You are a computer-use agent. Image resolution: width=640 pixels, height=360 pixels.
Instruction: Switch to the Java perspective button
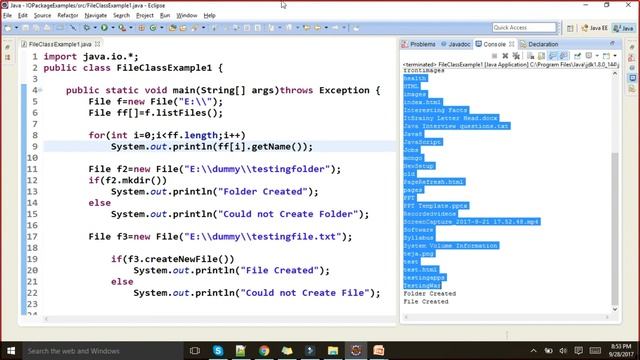(623, 28)
